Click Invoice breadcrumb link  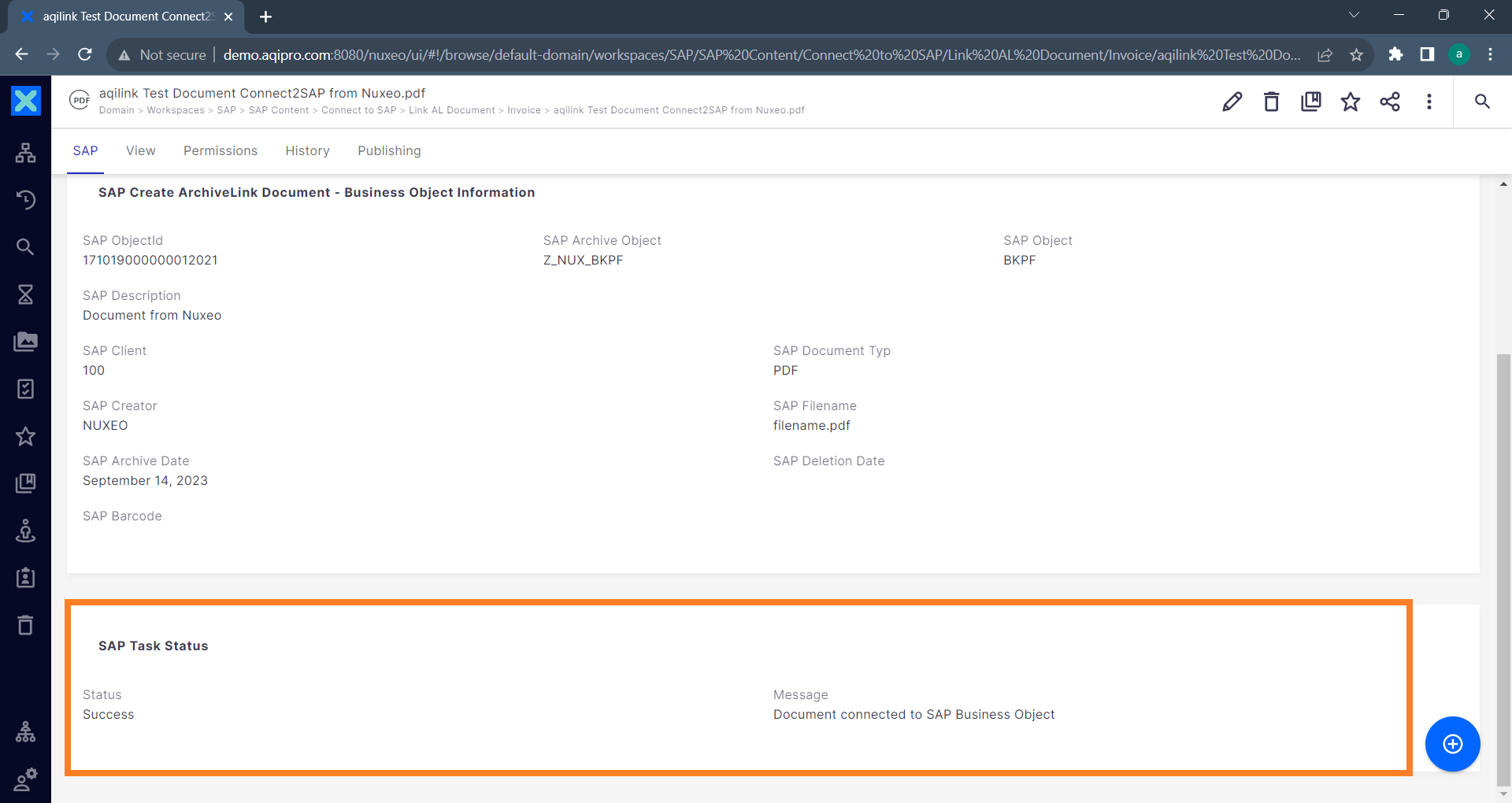[x=524, y=110]
